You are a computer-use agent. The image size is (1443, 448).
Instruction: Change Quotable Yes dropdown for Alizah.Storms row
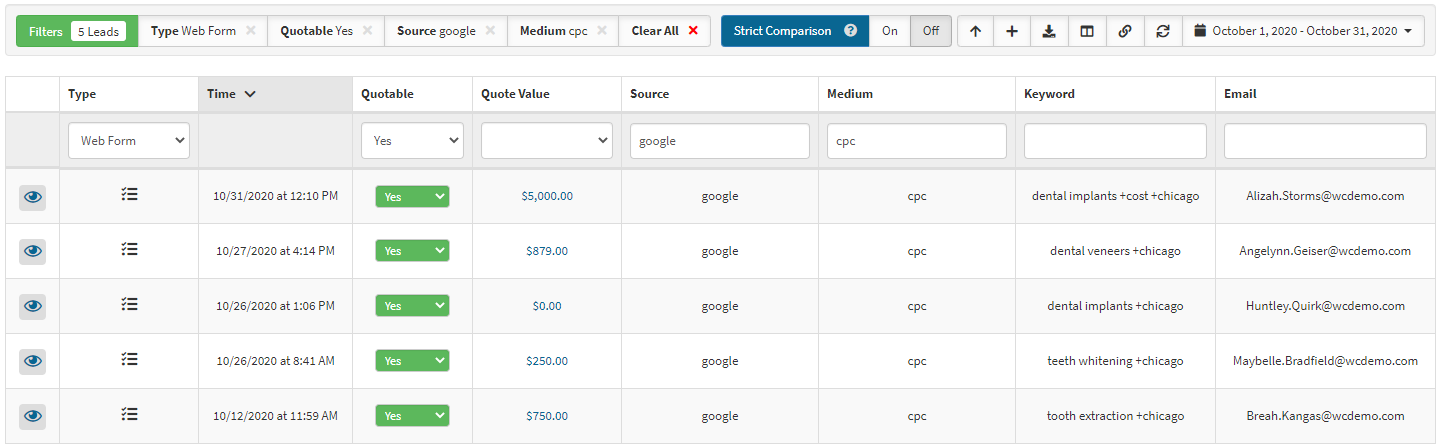412,197
